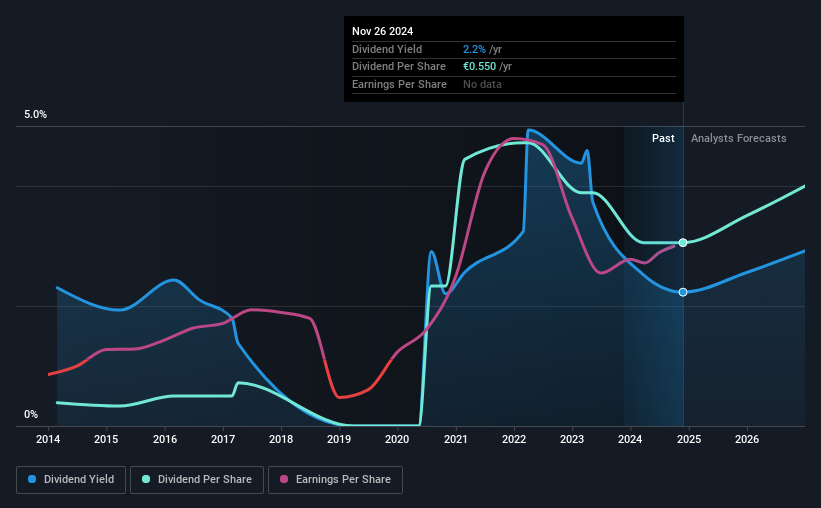Click the €0.550 dividend per share value
The width and height of the screenshot is (821, 508).
[480, 67]
